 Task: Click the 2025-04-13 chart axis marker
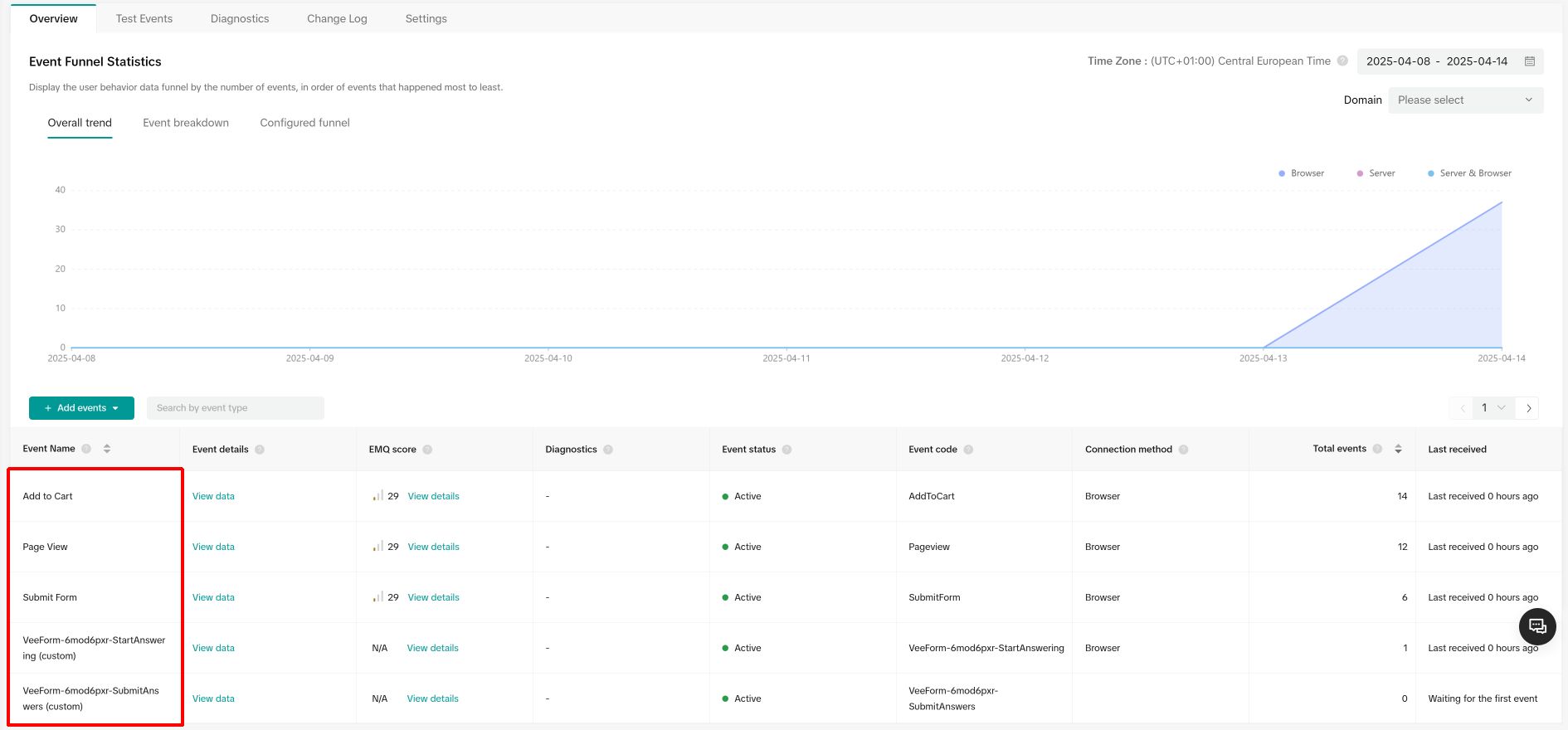tap(1263, 358)
